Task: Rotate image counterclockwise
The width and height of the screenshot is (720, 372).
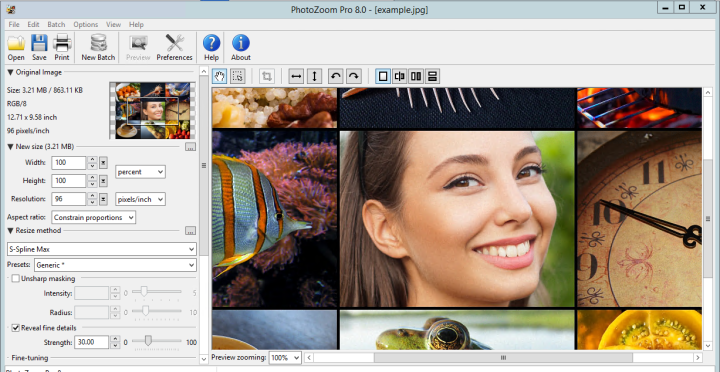Action: click(336, 76)
